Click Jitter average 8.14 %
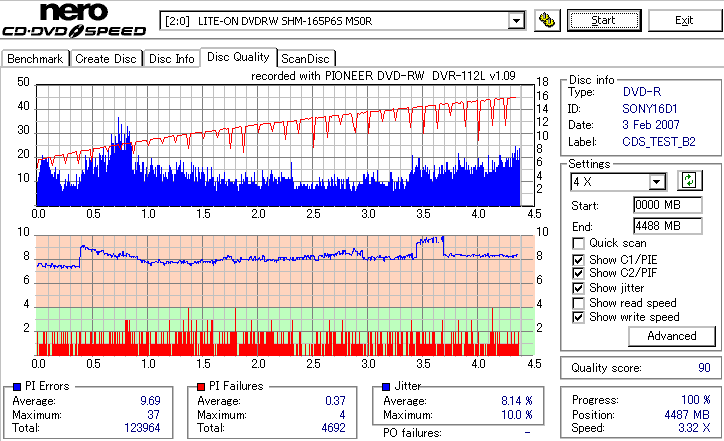Image resolution: width=724 pixels, height=441 pixels. (x=517, y=401)
